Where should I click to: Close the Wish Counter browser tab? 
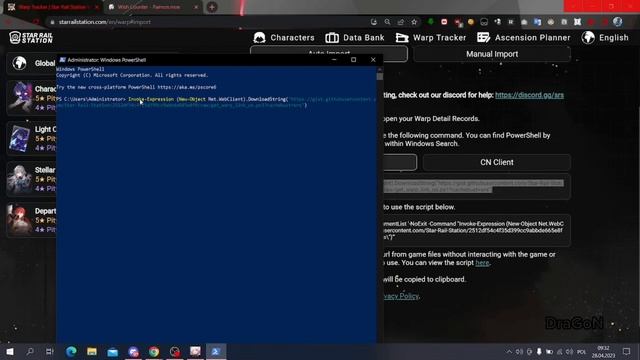click(x=196, y=7)
